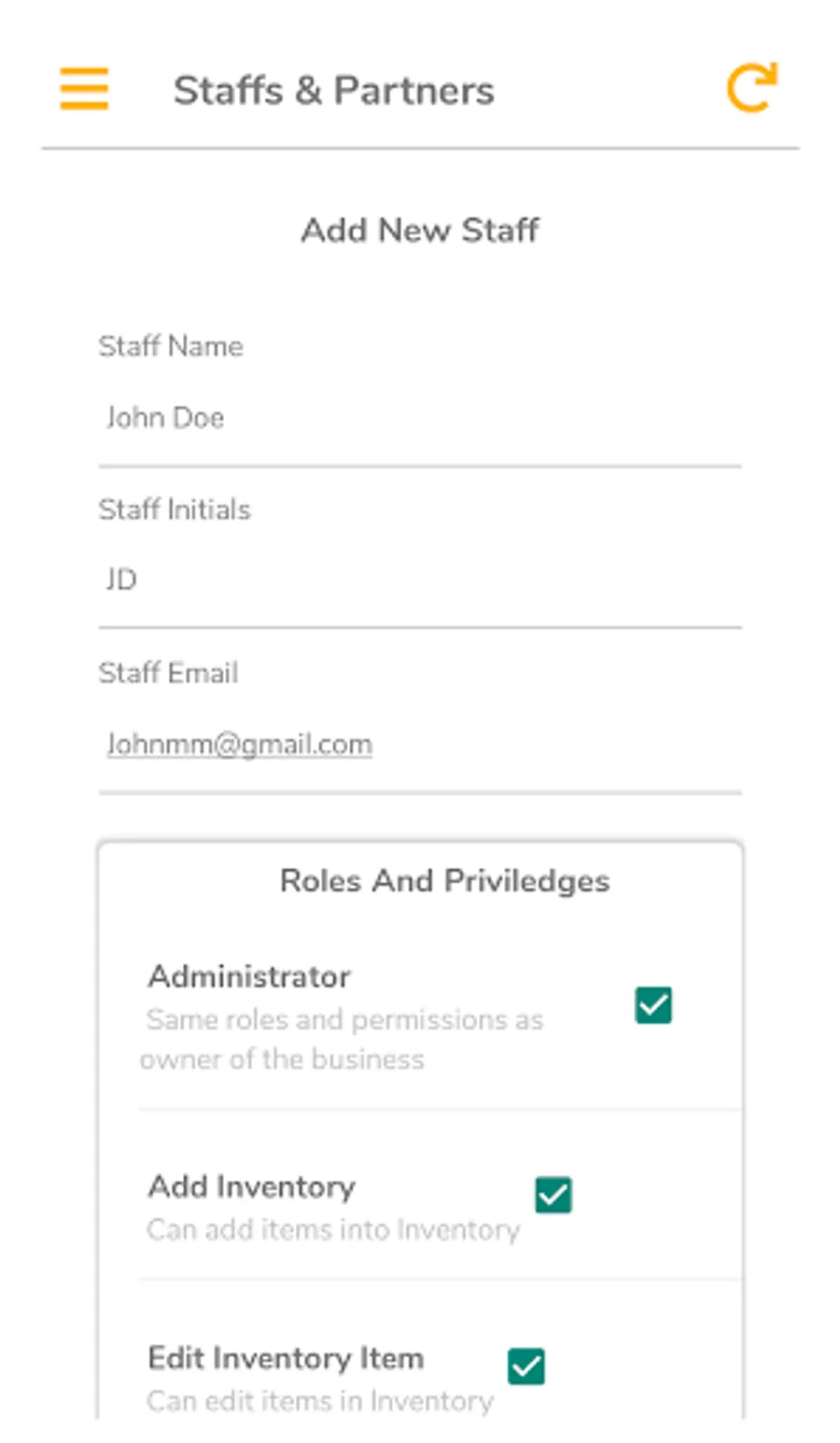
Task: Select the Edit Inventory Item role label
Action: 286,1358
